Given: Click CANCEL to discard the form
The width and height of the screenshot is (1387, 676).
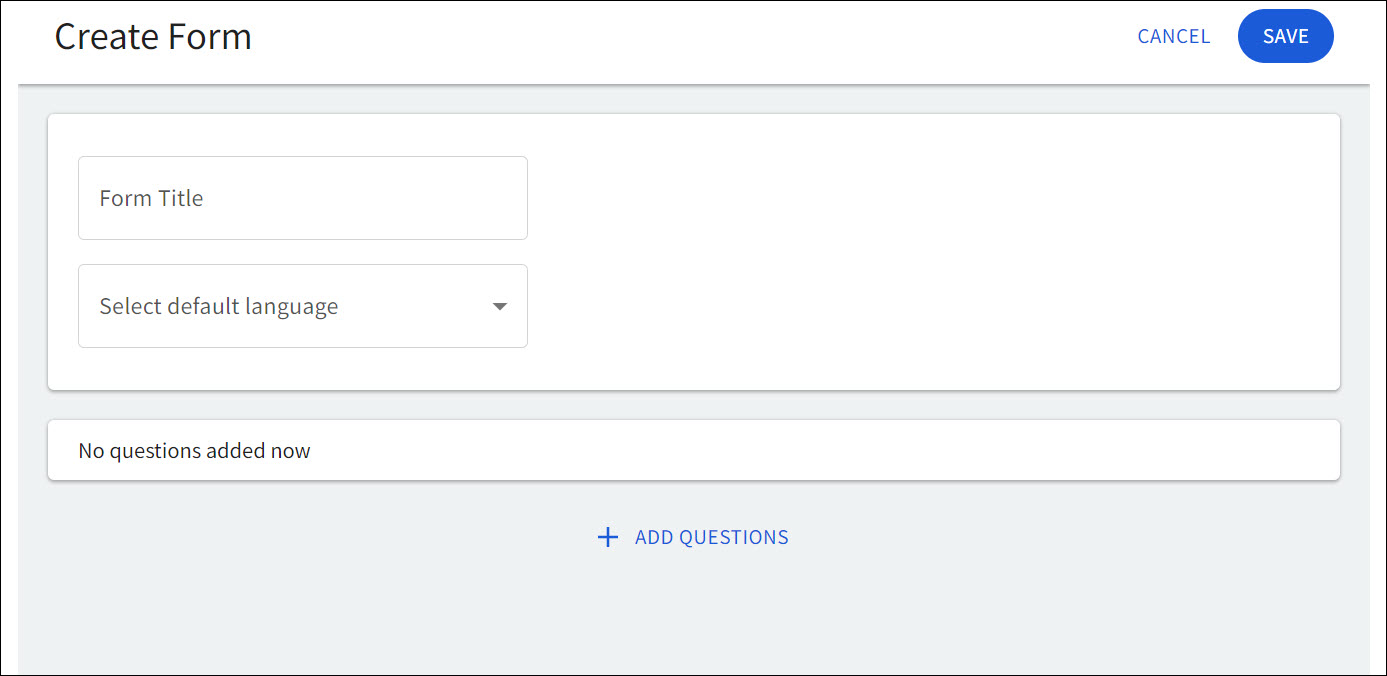Looking at the screenshot, I should (x=1173, y=36).
